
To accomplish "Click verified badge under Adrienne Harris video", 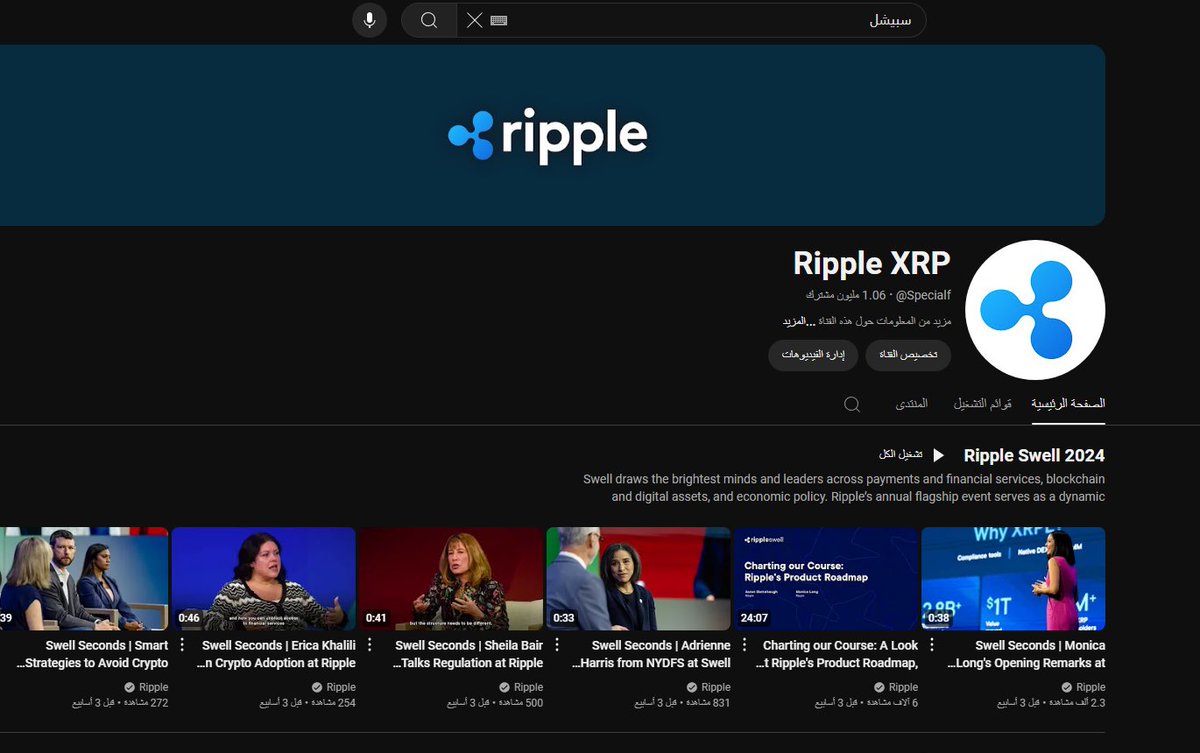I will coord(692,687).
